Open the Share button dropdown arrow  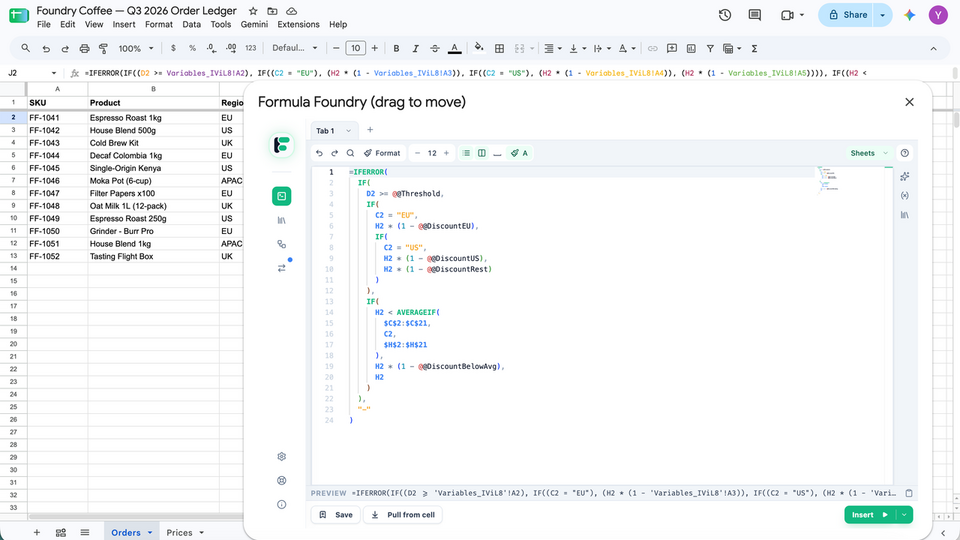point(882,15)
